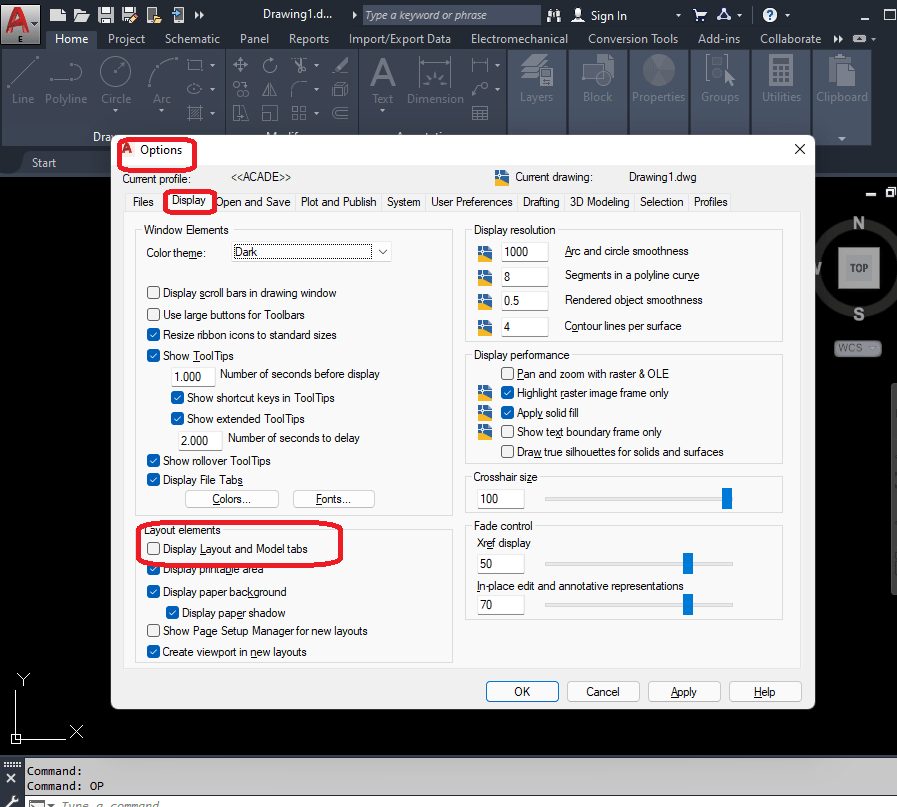The width and height of the screenshot is (897, 807).
Task: Select the Circle tool in ribbon
Action: [116, 81]
